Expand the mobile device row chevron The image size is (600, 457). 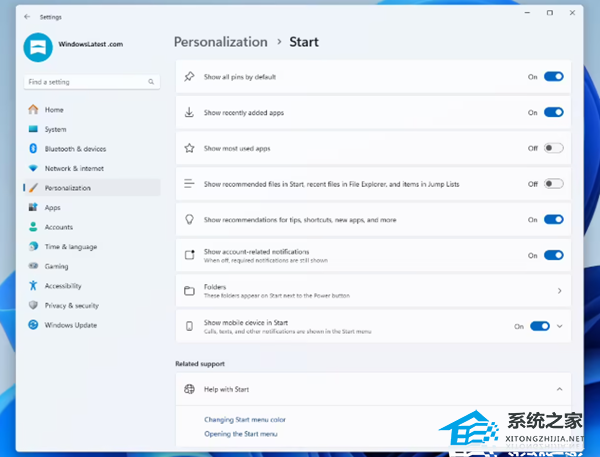coord(559,326)
